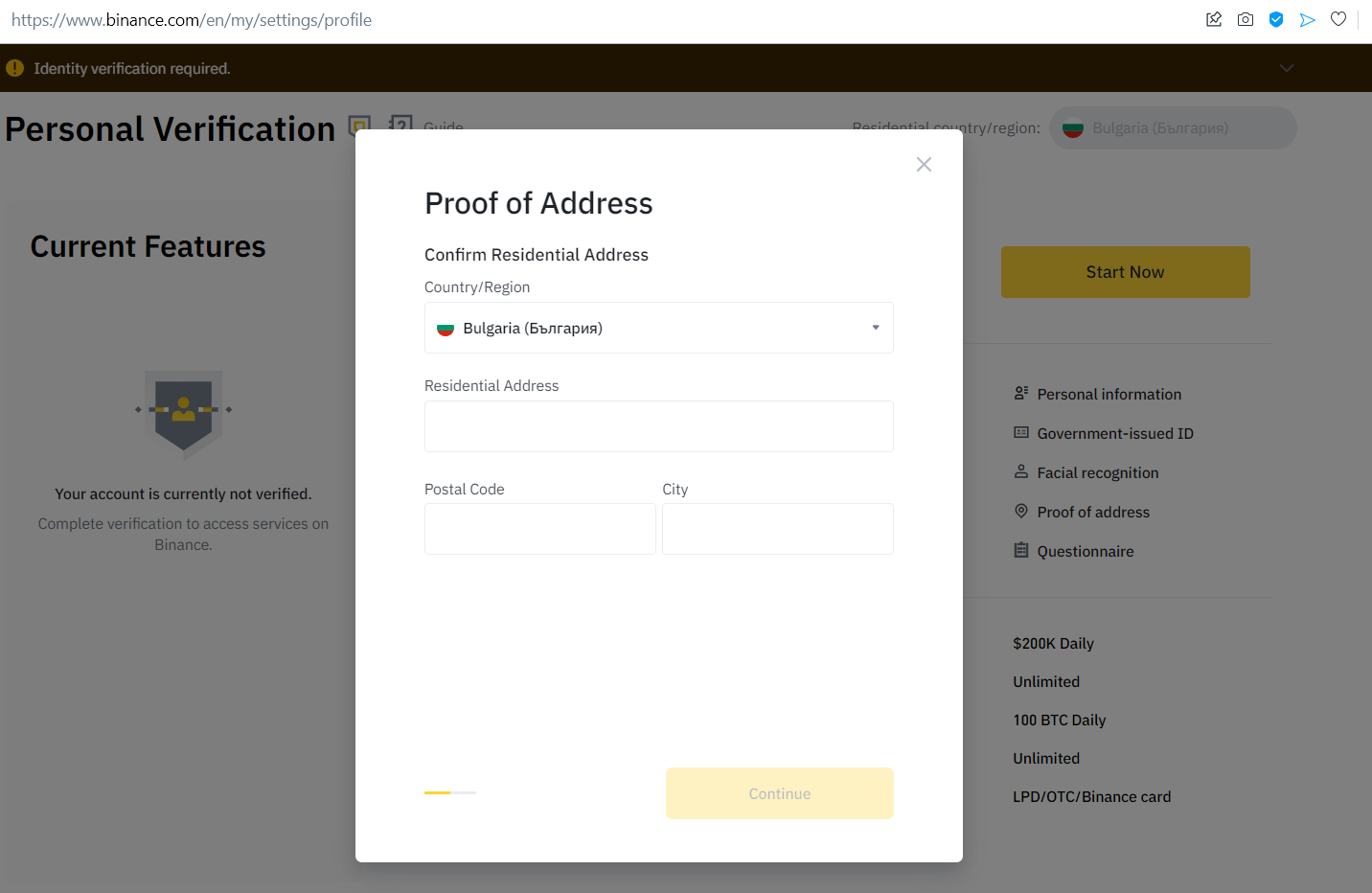Click the Continue button
1372x893 pixels.
click(780, 793)
